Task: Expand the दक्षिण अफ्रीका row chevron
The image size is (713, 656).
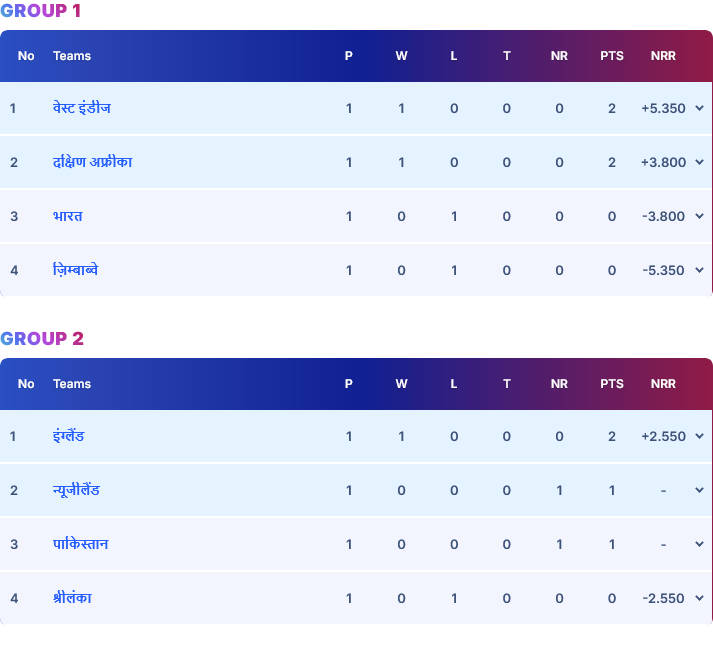Action: (x=699, y=162)
